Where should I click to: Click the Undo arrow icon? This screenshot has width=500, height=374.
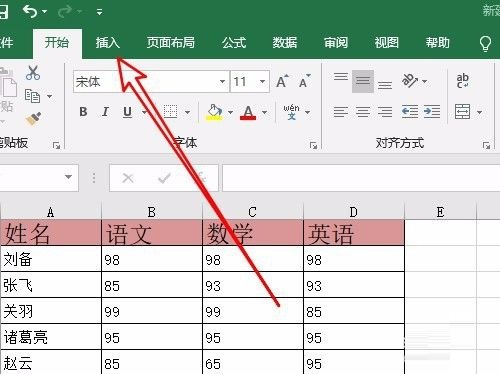[30, 12]
